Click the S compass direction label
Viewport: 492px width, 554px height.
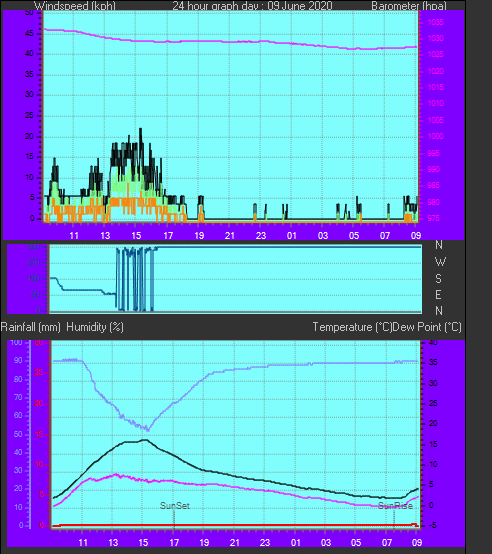point(438,279)
